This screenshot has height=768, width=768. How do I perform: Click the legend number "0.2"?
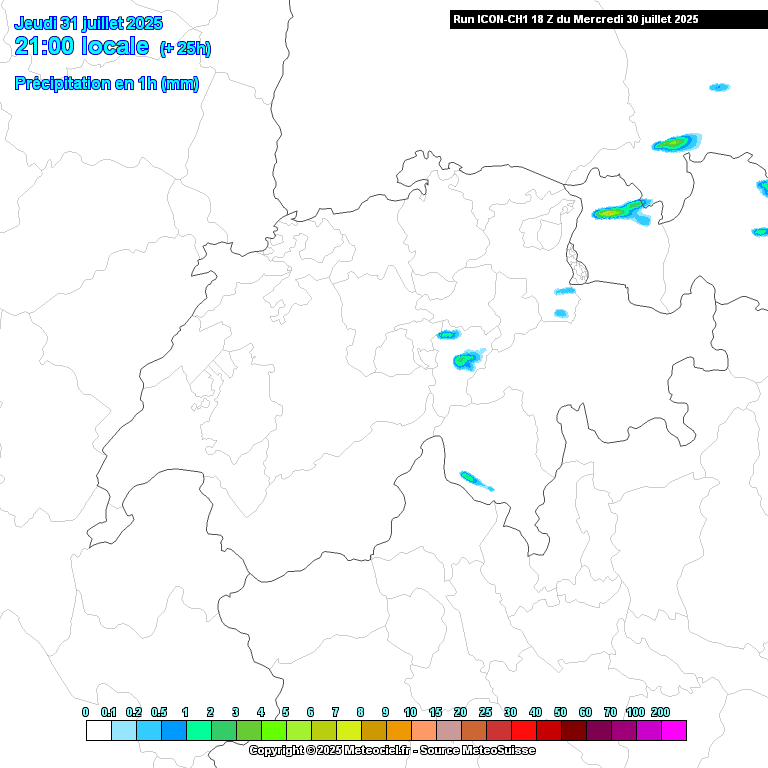pyautogui.click(x=134, y=712)
